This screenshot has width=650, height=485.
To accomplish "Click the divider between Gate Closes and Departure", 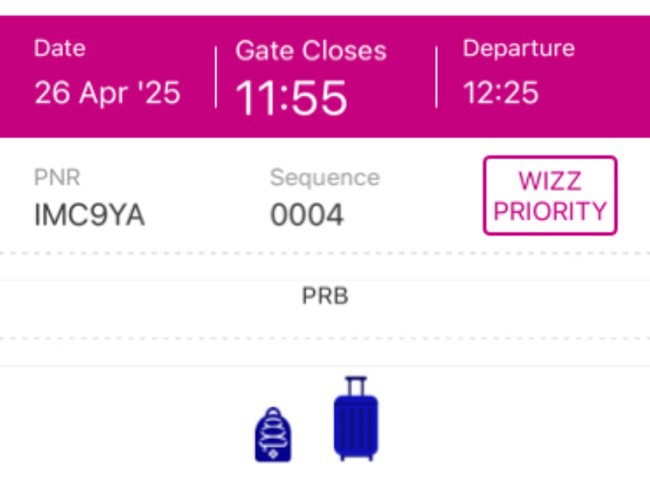I will pyautogui.click(x=436, y=75).
